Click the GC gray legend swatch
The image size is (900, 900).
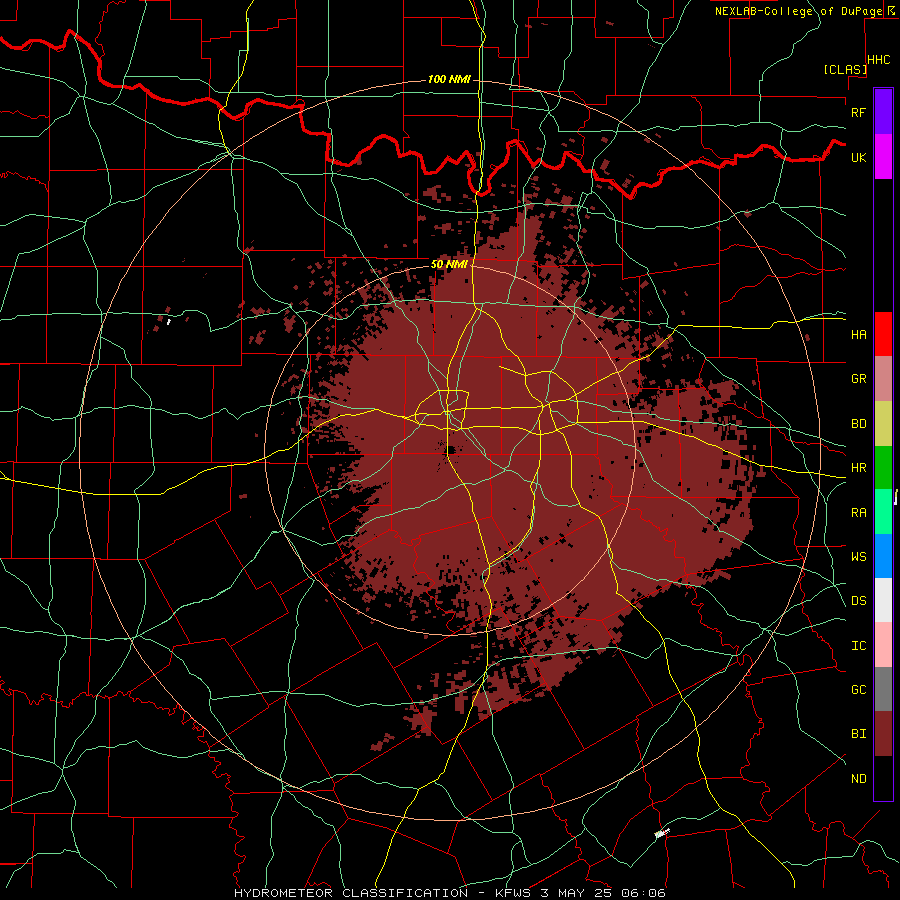coord(883,689)
